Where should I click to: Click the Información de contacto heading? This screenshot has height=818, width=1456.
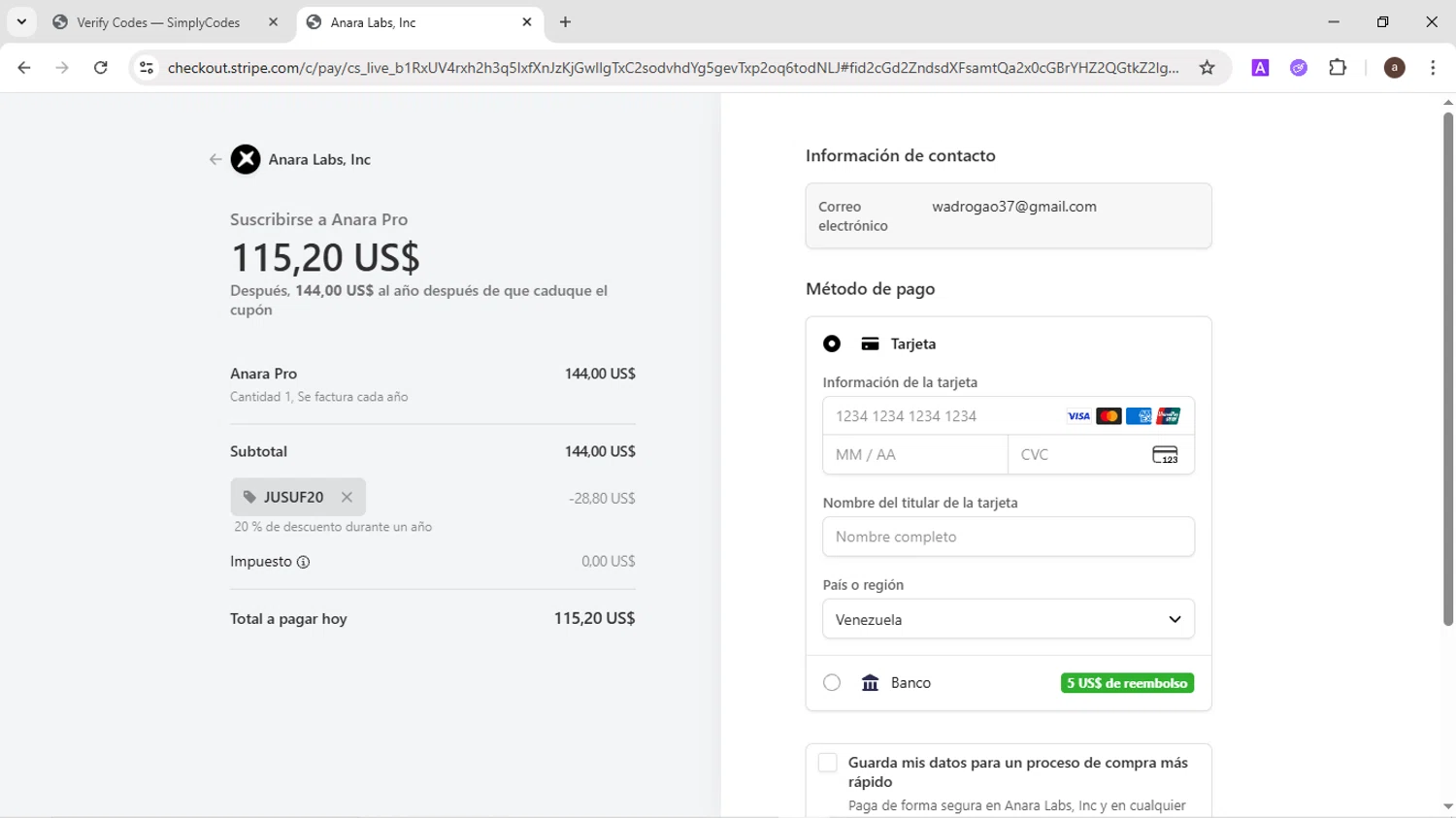[x=900, y=155]
